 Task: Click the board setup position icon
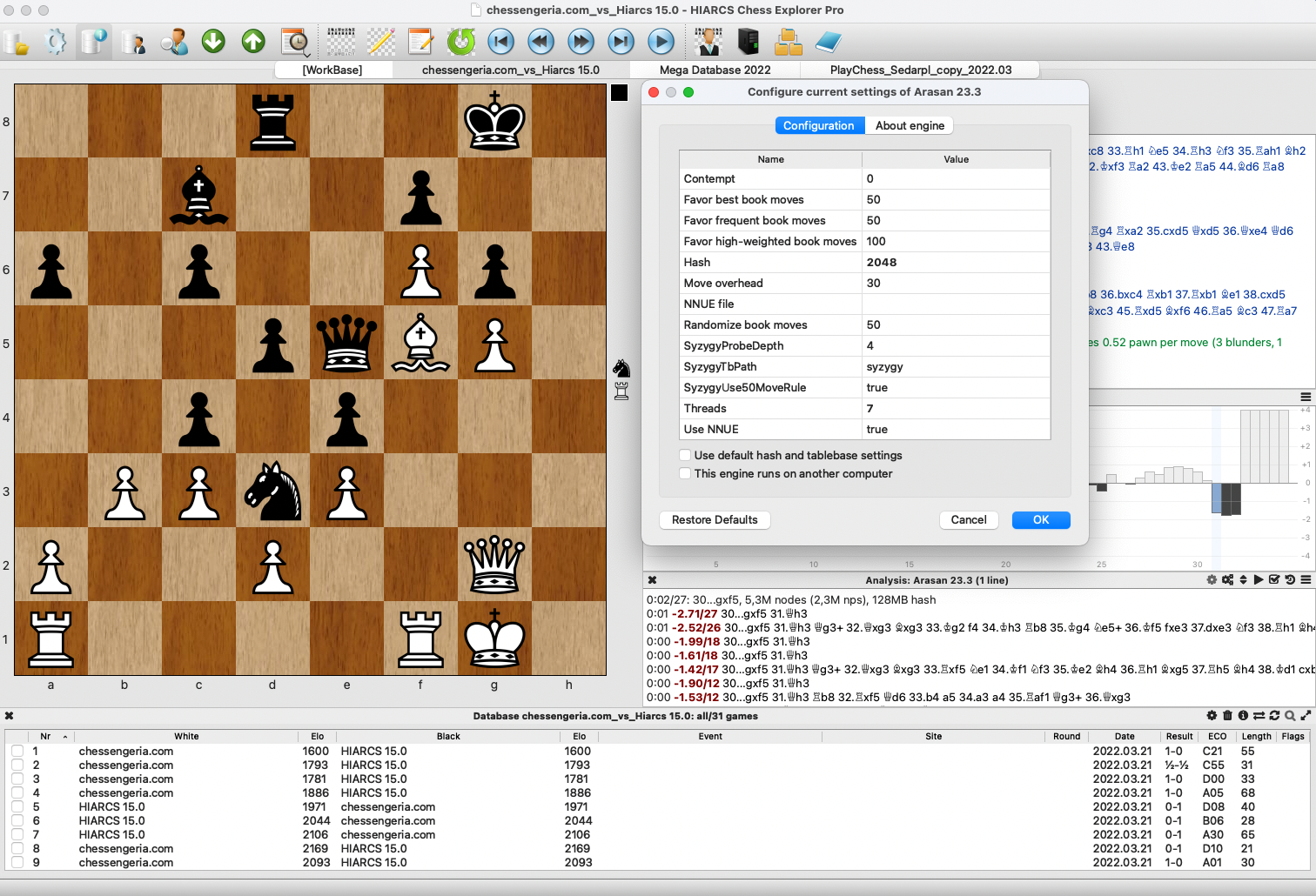pos(341,42)
